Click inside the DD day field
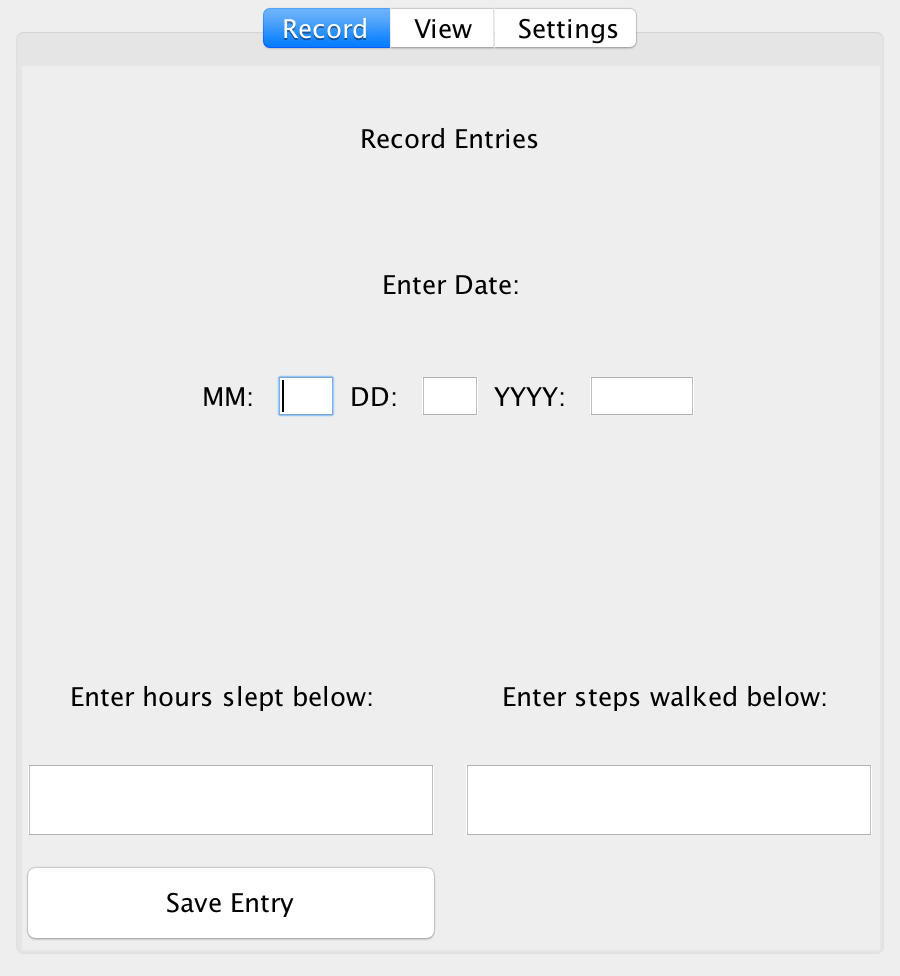900x976 pixels. tap(450, 396)
